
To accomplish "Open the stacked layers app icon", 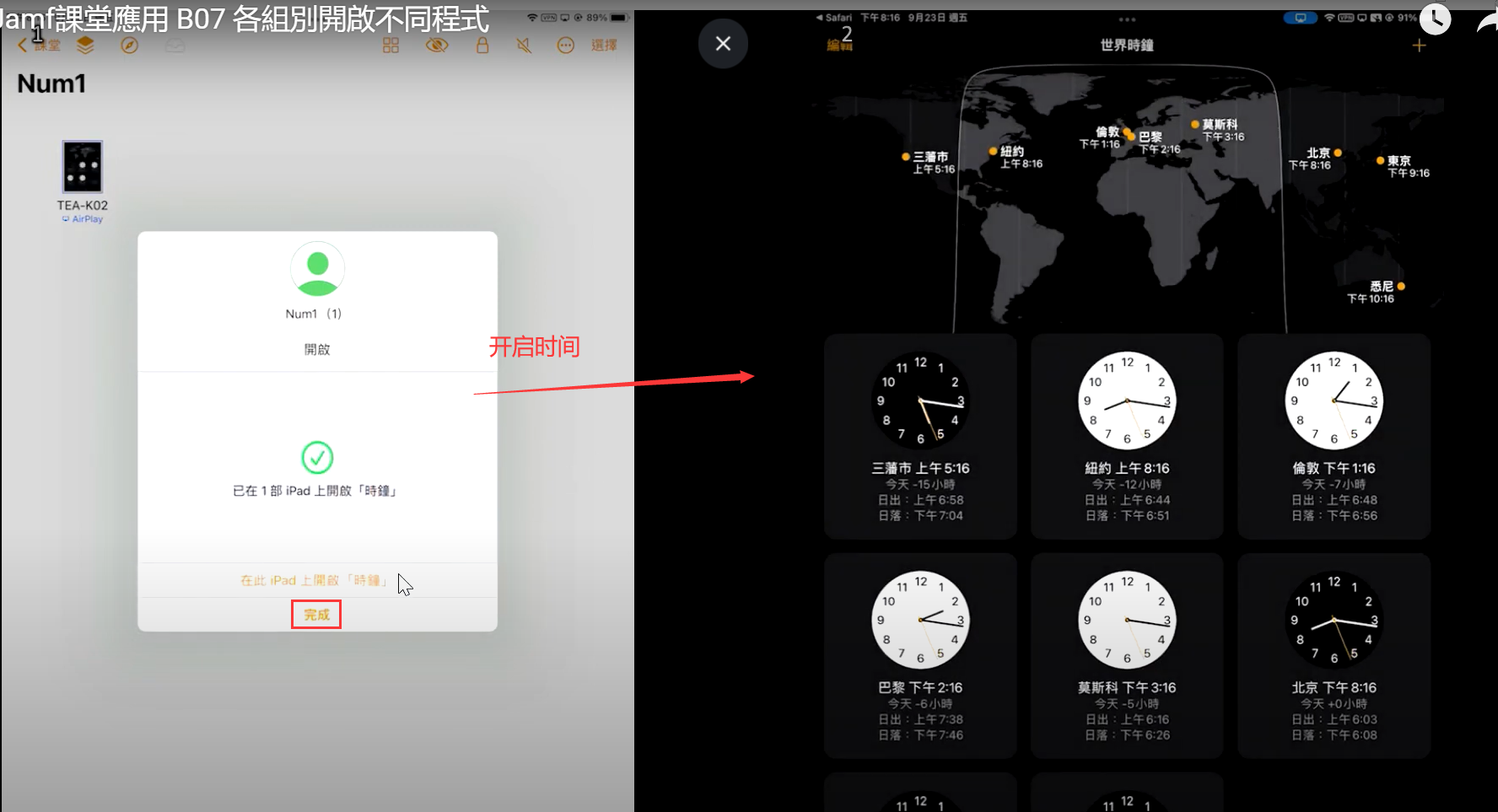I will click(x=85, y=46).
